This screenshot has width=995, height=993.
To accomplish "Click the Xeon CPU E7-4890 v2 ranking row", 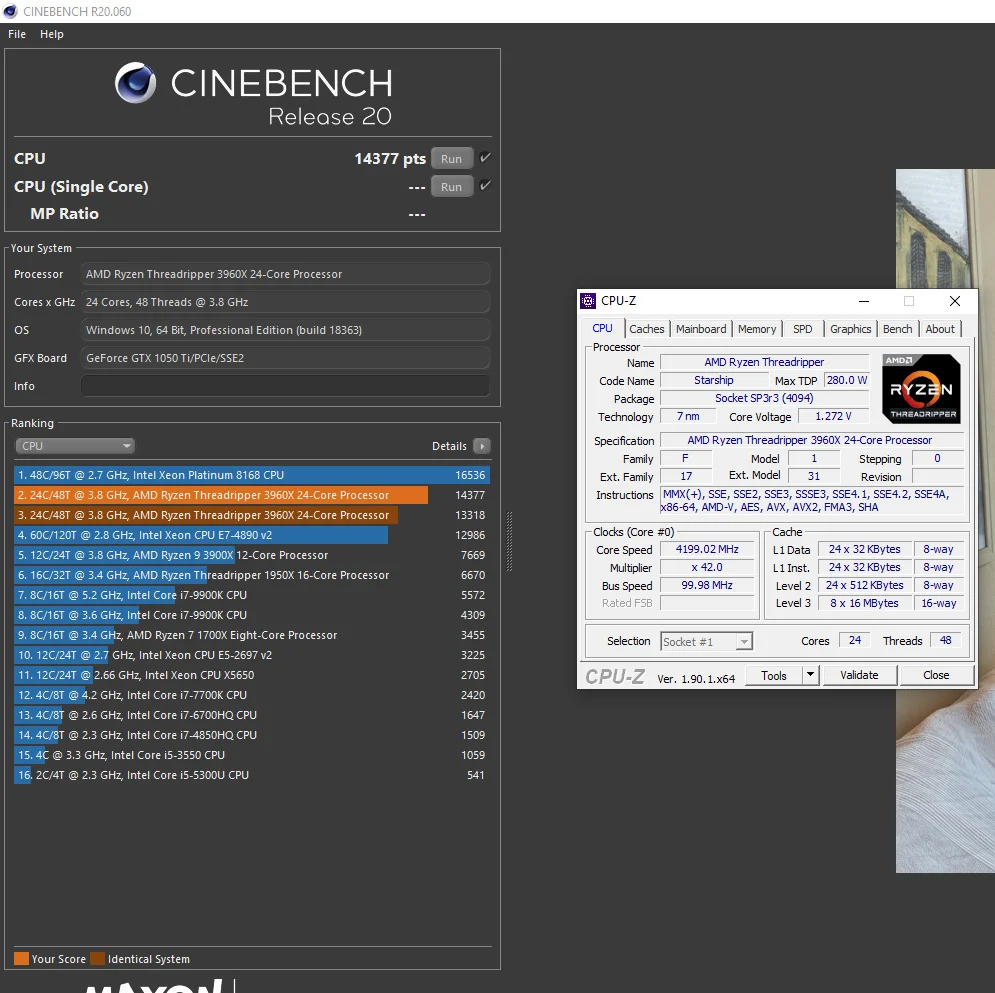I will click(251, 535).
